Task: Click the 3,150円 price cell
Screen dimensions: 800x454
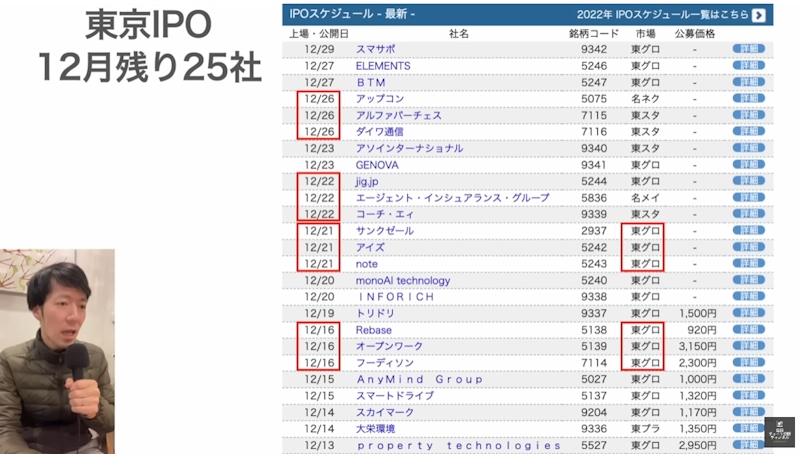Action: click(x=697, y=346)
